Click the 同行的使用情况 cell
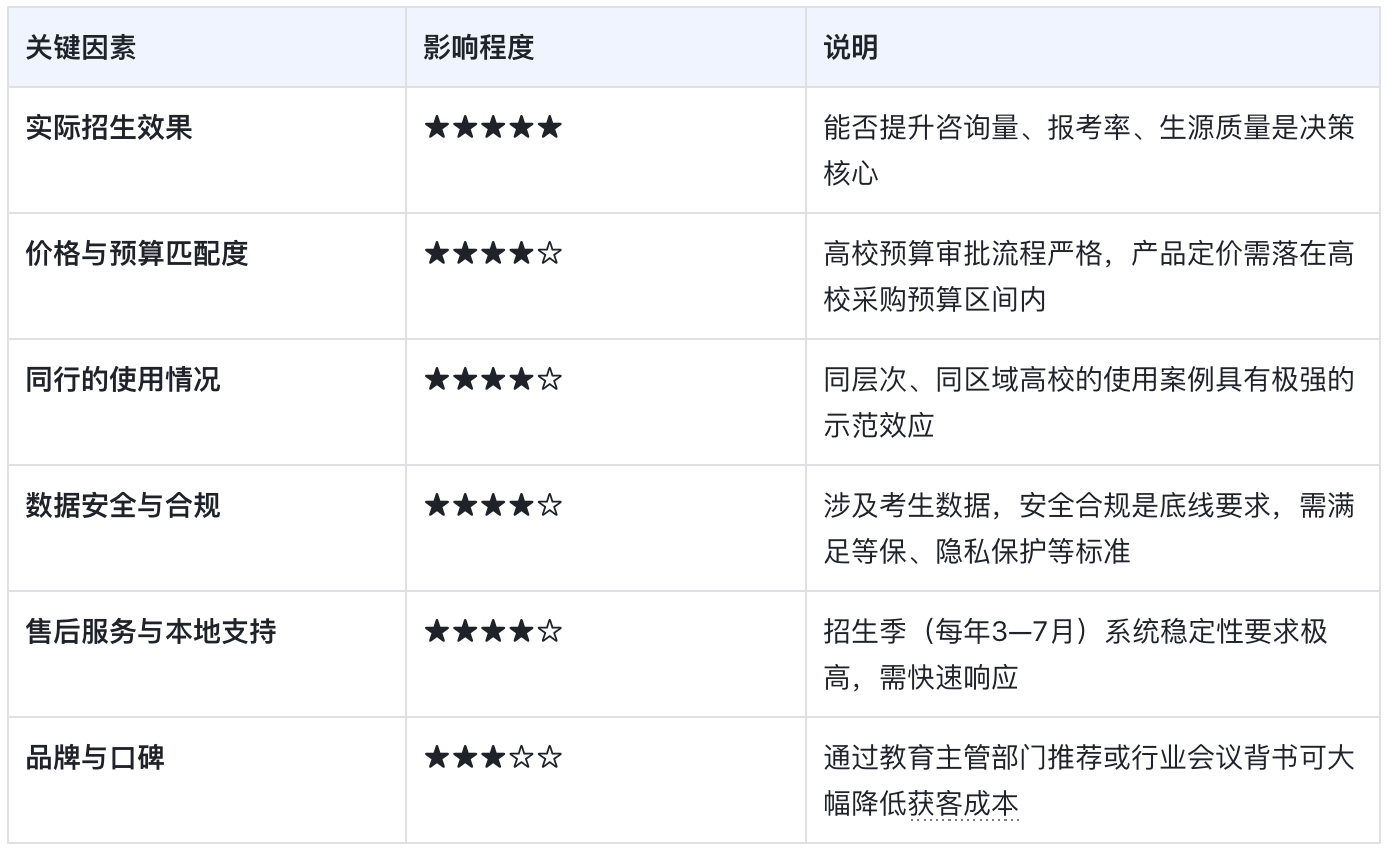The width and height of the screenshot is (1386, 852). [123, 380]
